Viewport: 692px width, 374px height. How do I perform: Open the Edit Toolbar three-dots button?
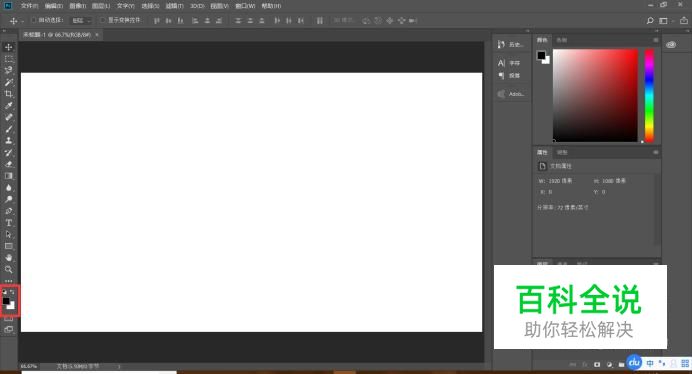[x=8, y=281]
